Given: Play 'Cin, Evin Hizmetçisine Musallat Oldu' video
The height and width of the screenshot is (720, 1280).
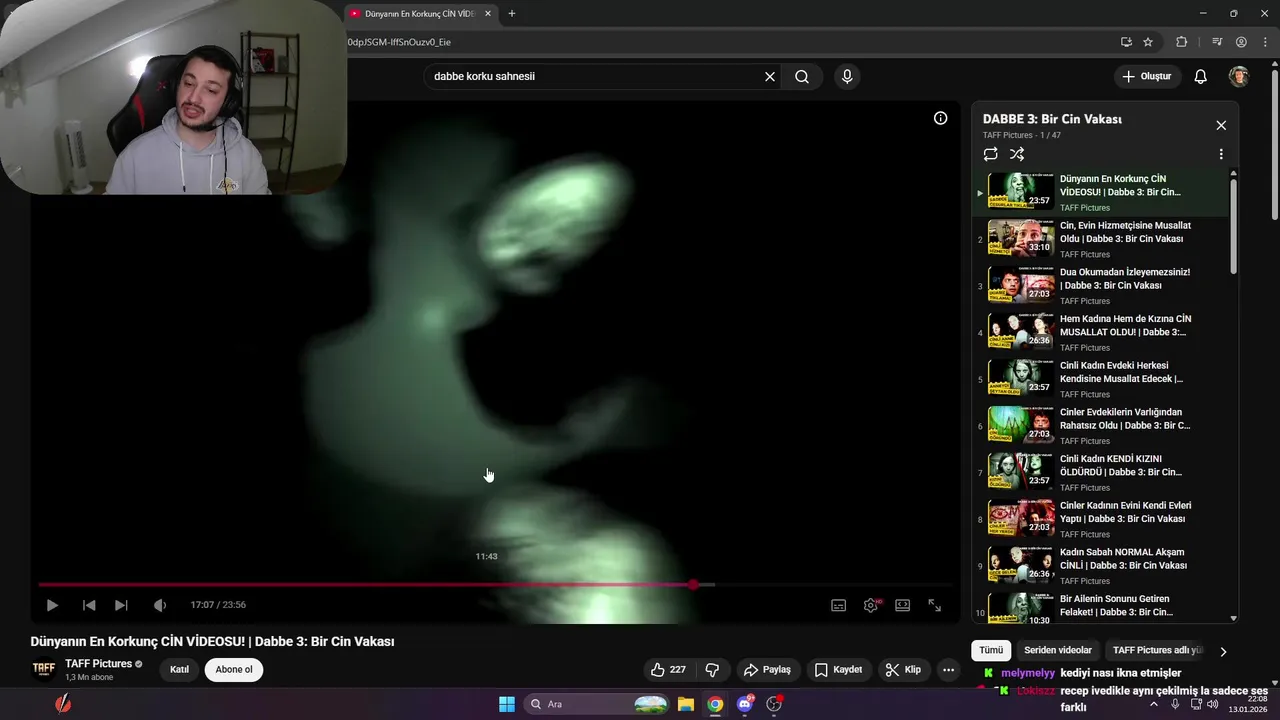Looking at the screenshot, I should click(1100, 240).
